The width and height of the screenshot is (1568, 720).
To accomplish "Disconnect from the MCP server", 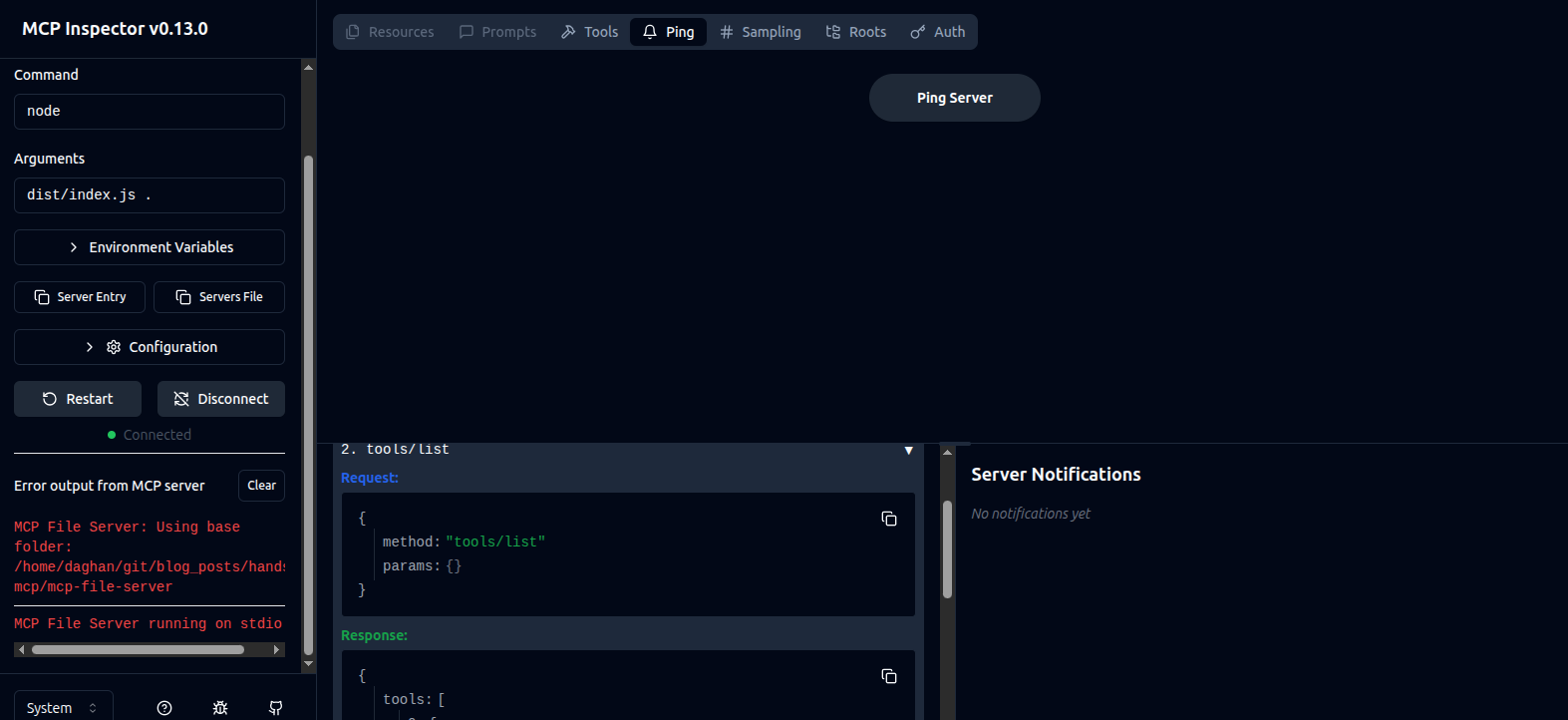I will 221,399.
